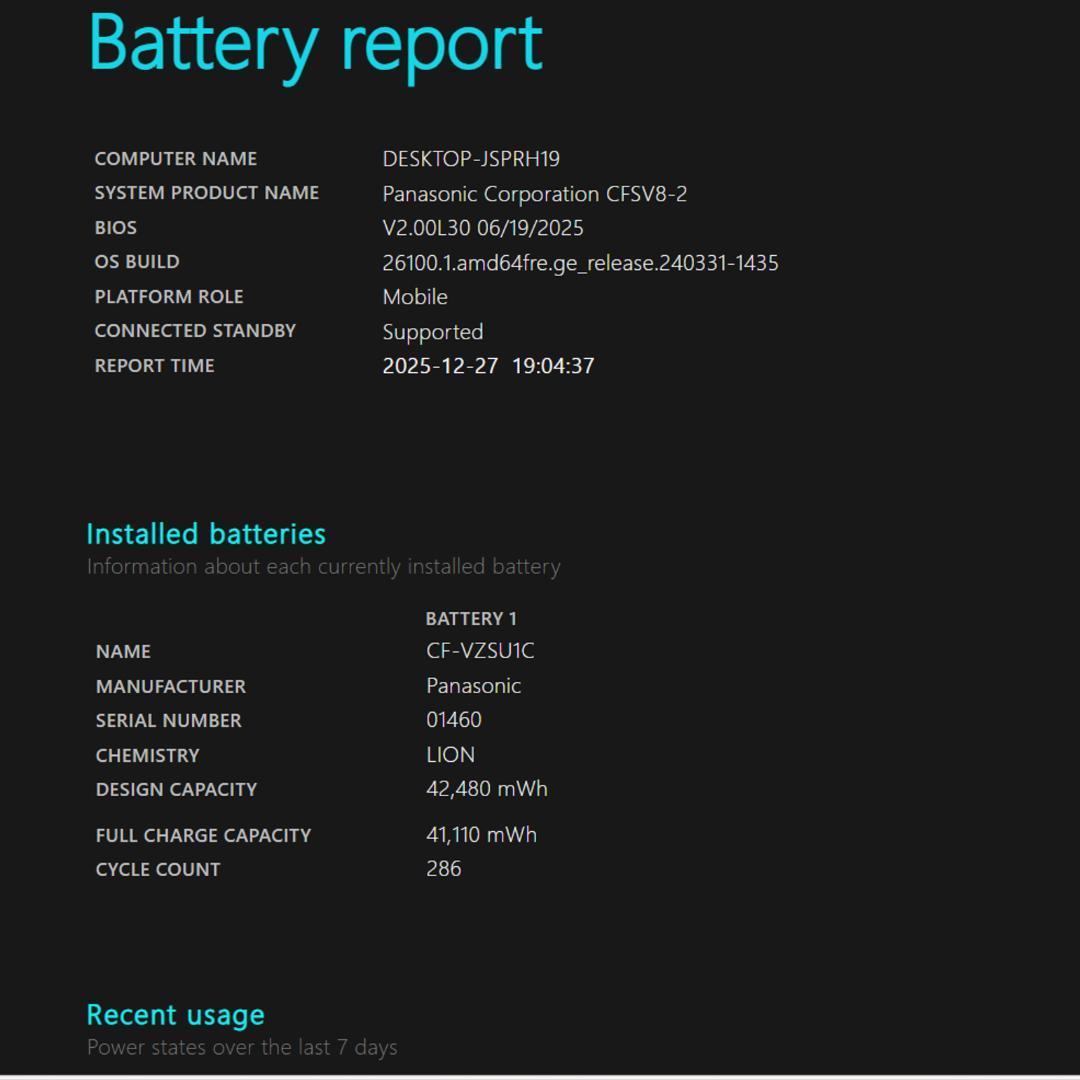Click the battery name CF-VZSU1C
The width and height of the screenshot is (1080, 1080).
click(480, 651)
